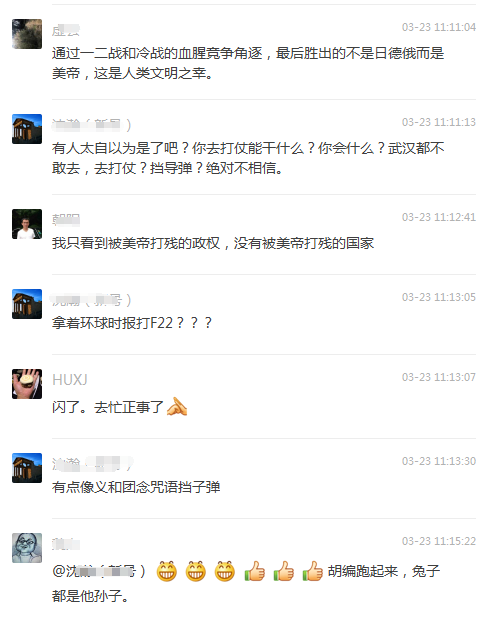The height and width of the screenshot is (619, 487).
Task: Click the blurred username above 美帝打残 comment
Action: (x=66, y=220)
